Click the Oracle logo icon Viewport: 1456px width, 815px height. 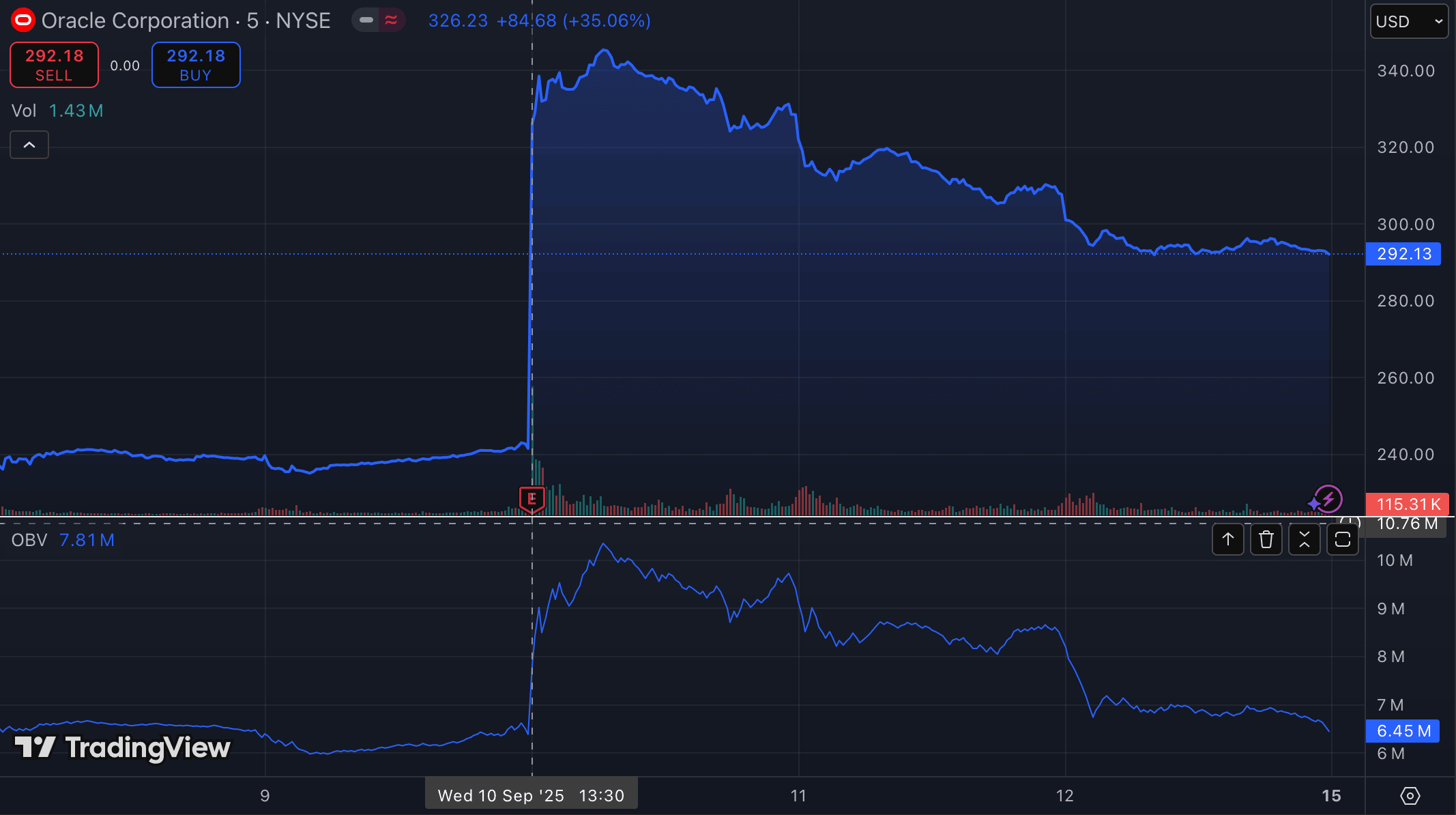[23, 20]
